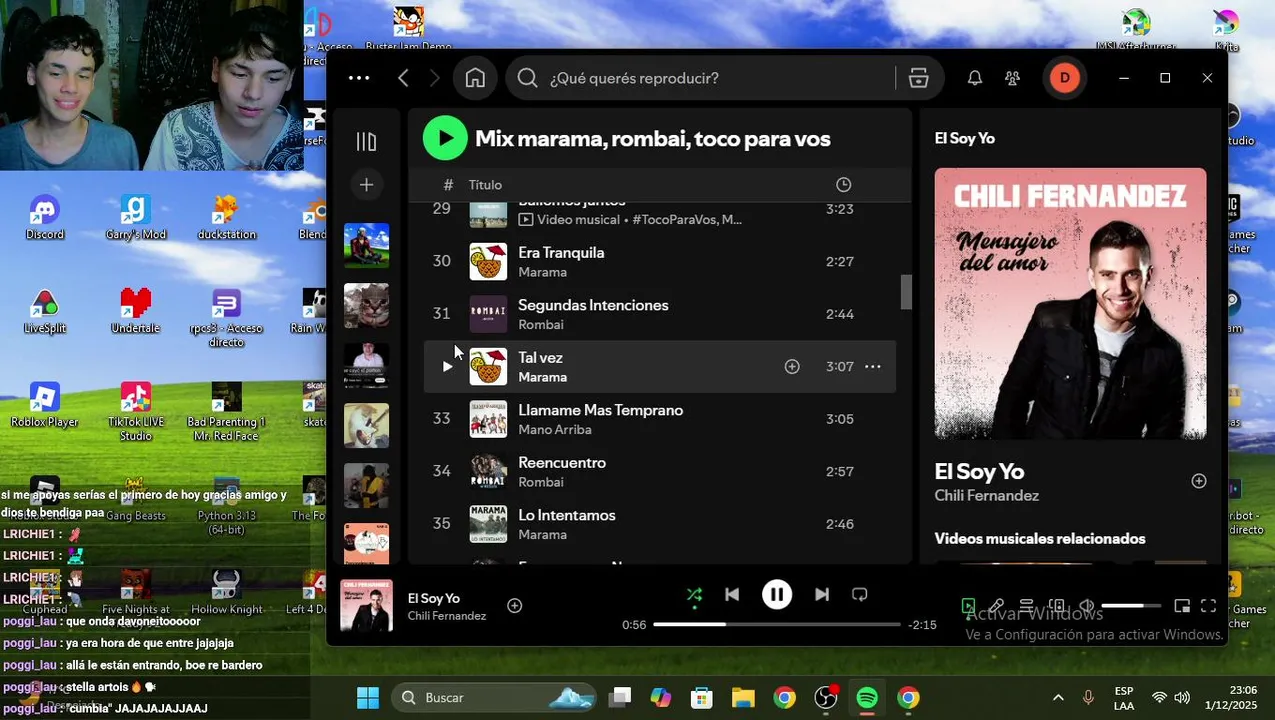Open the Undertale desktop icon

click(x=135, y=311)
